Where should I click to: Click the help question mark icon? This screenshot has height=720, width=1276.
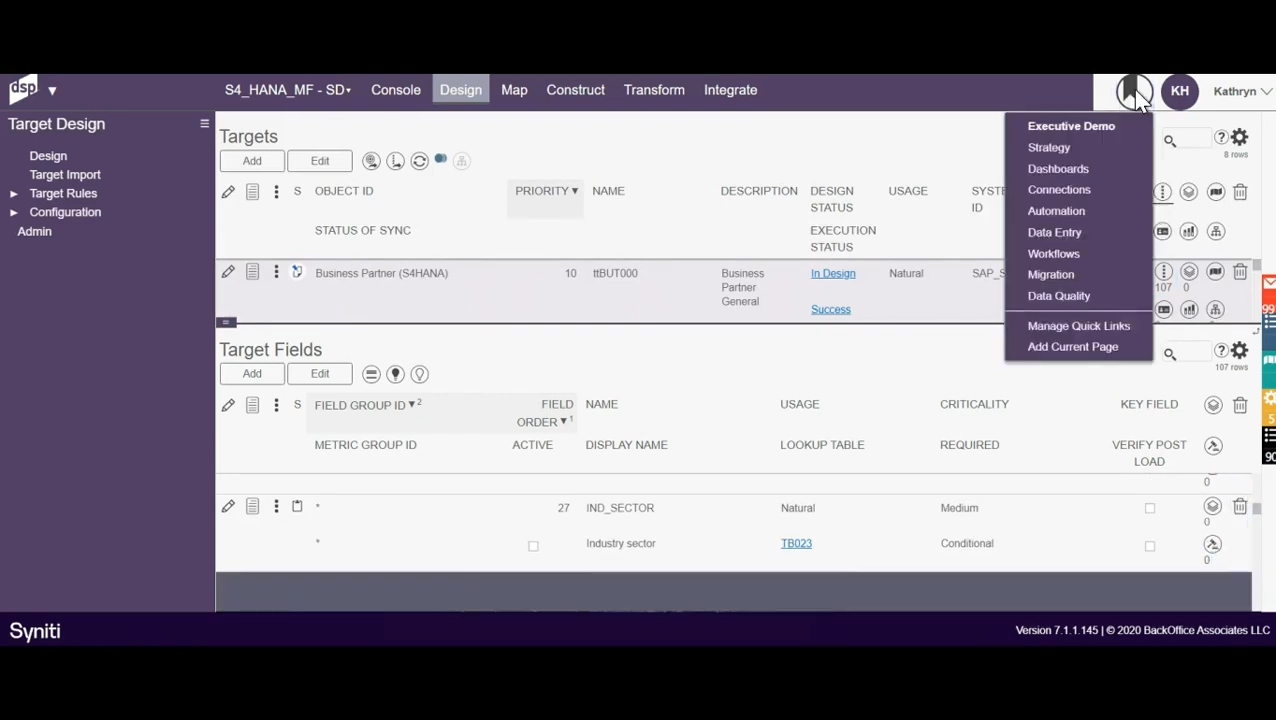pos(1220,138)
